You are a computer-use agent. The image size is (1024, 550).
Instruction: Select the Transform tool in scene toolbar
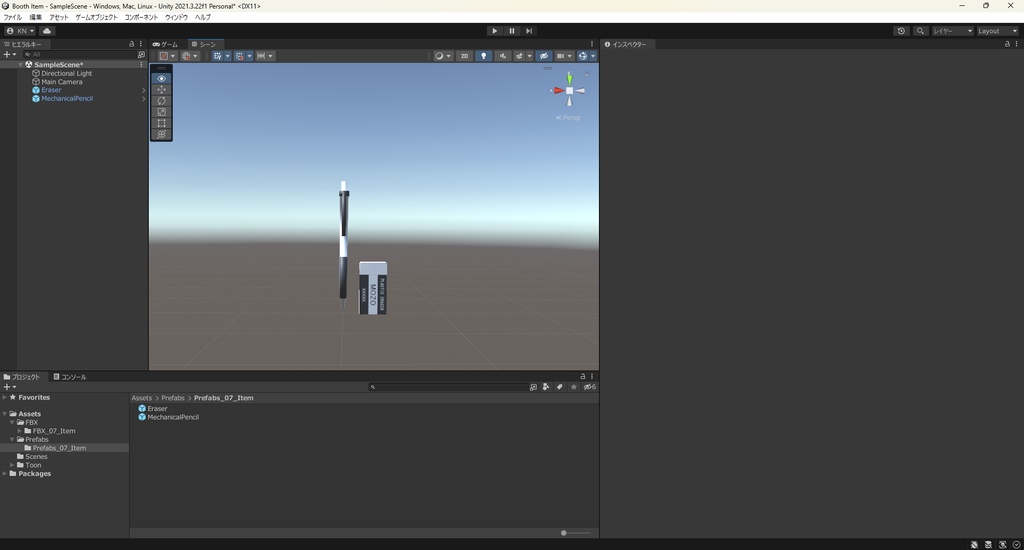[161, 134]
